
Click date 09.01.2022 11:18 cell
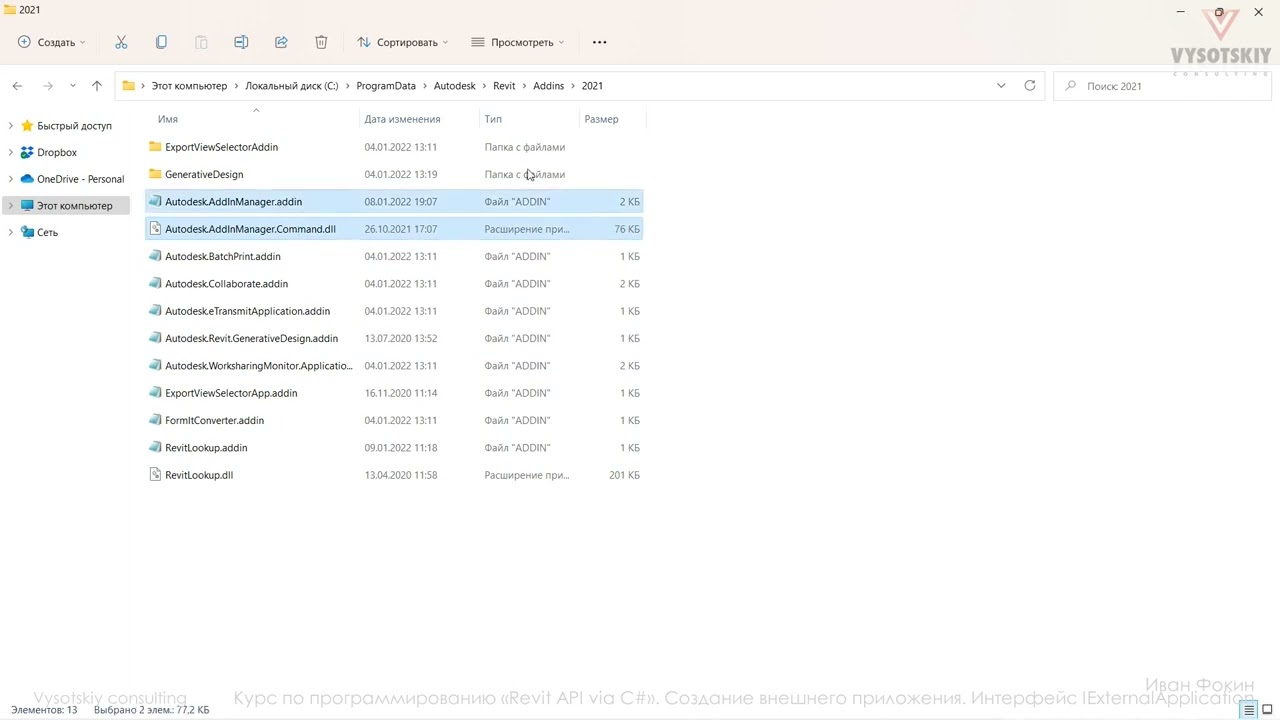401,448
